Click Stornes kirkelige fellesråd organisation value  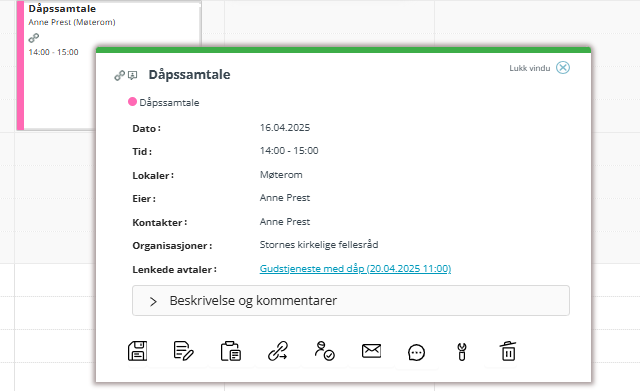point(319,245)
